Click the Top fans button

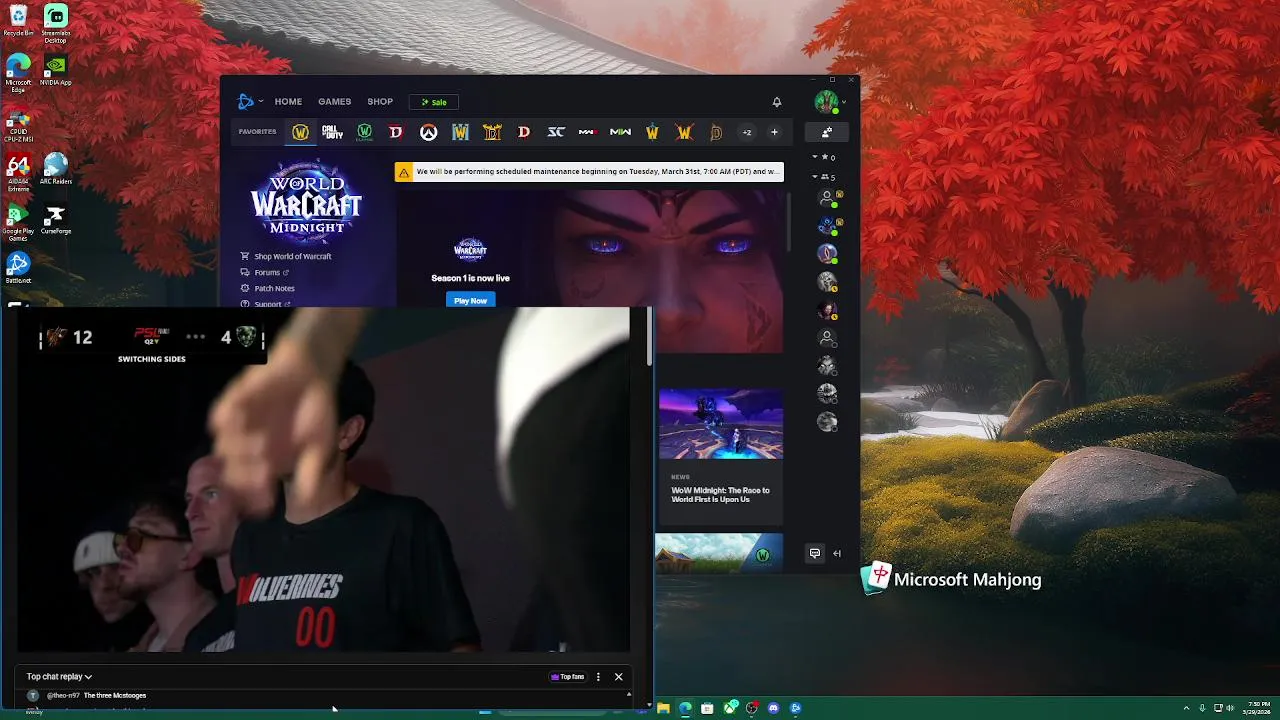[x=567, y=677]
